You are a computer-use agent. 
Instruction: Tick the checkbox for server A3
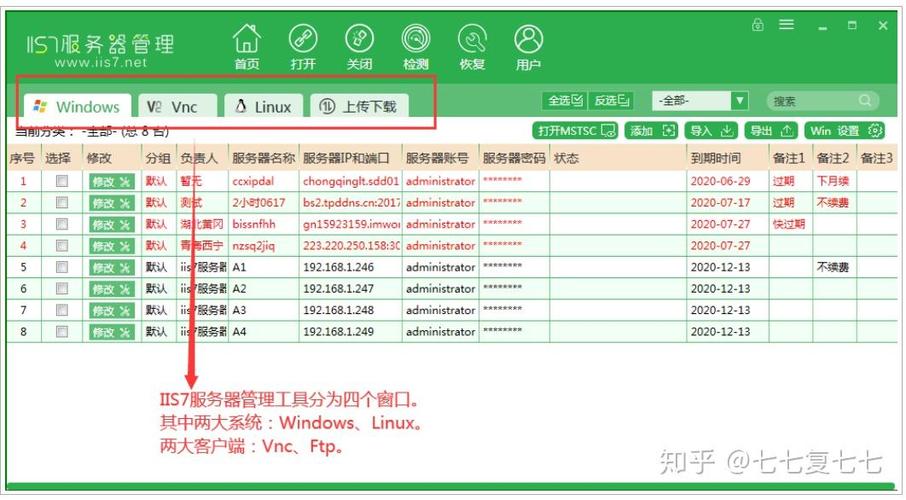point(62,310)
